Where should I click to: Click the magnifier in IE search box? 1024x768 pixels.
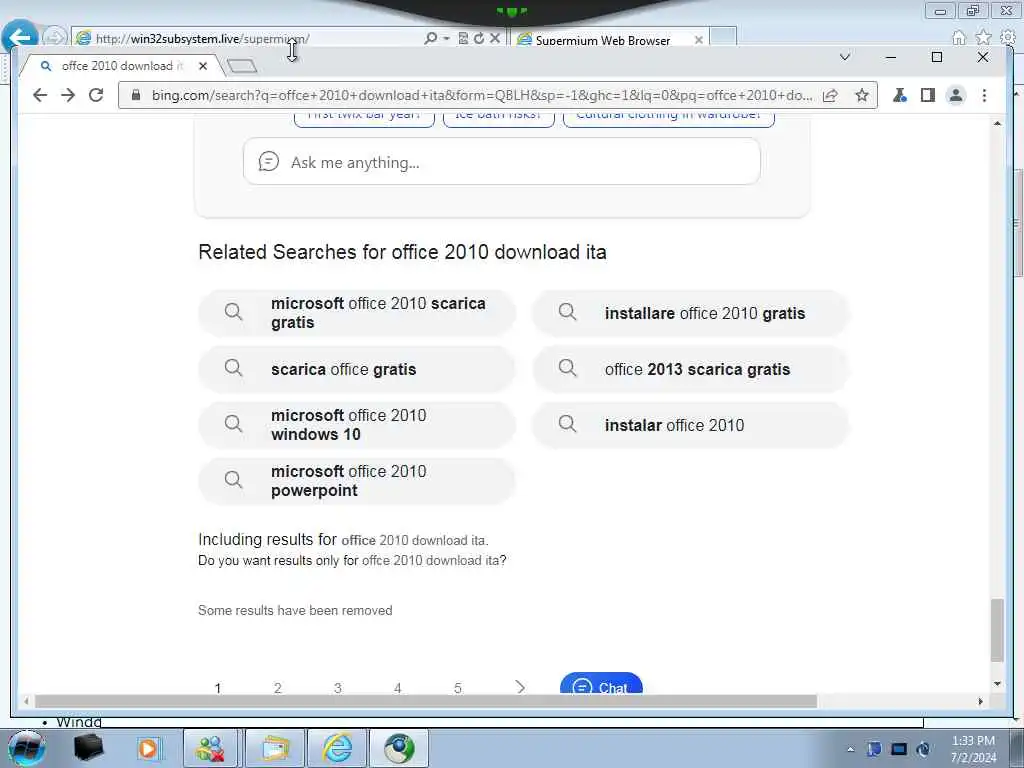click(x=430, y=39)
